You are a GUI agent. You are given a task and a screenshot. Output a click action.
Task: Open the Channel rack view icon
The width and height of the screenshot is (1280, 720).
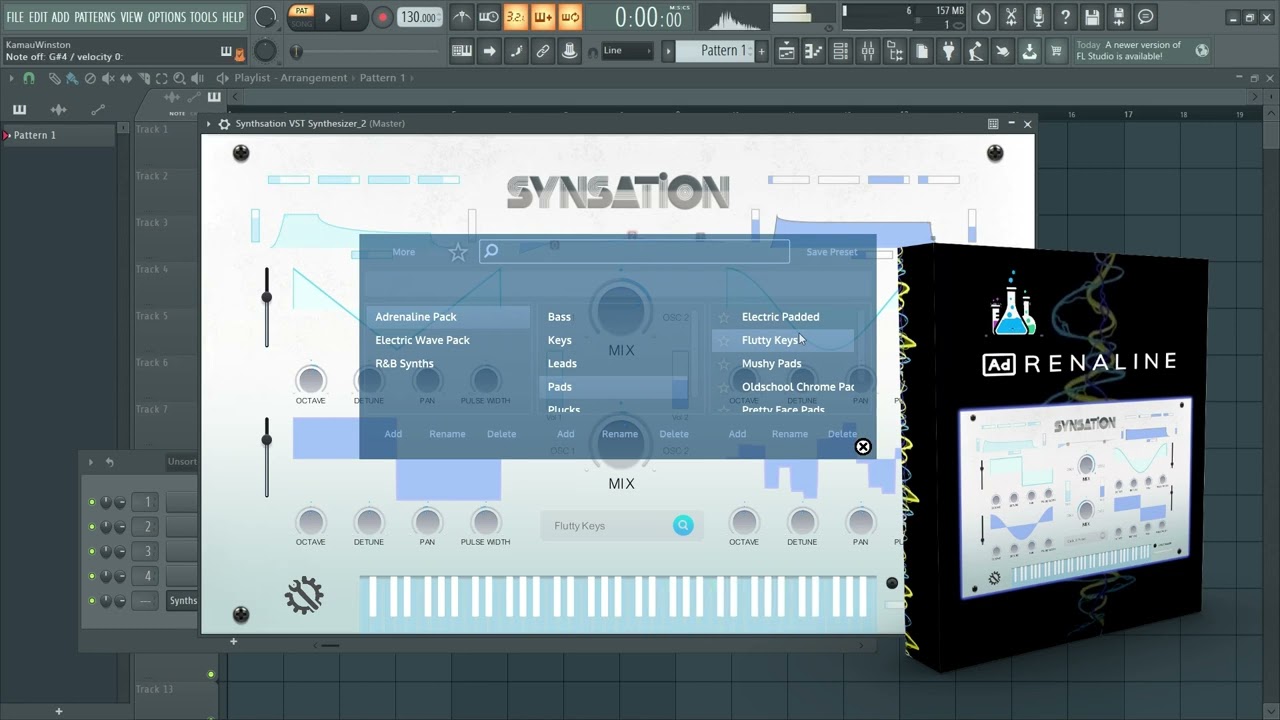coord(841,51)
